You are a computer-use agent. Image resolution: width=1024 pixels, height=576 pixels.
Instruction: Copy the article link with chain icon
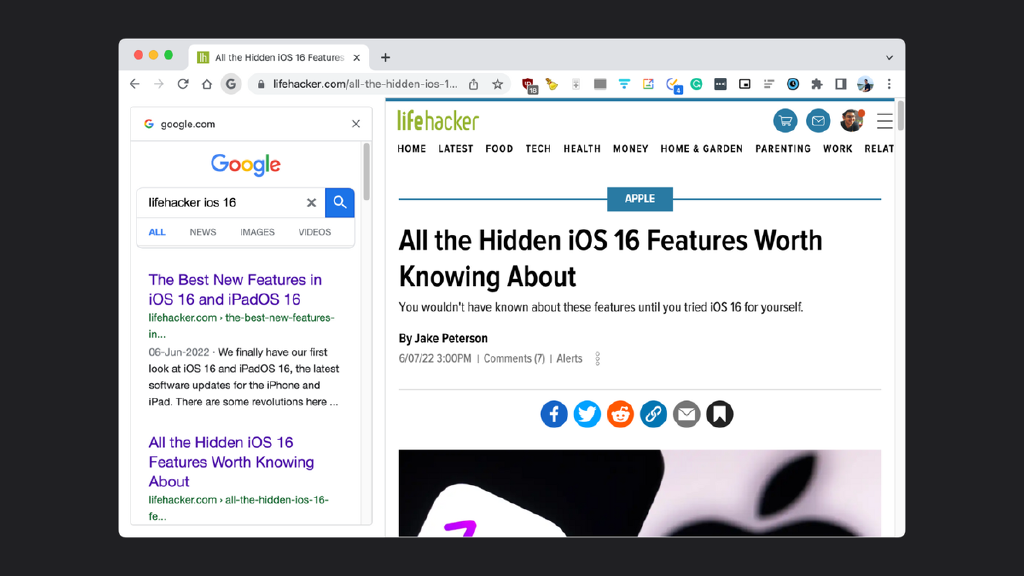tap(653, 414)
